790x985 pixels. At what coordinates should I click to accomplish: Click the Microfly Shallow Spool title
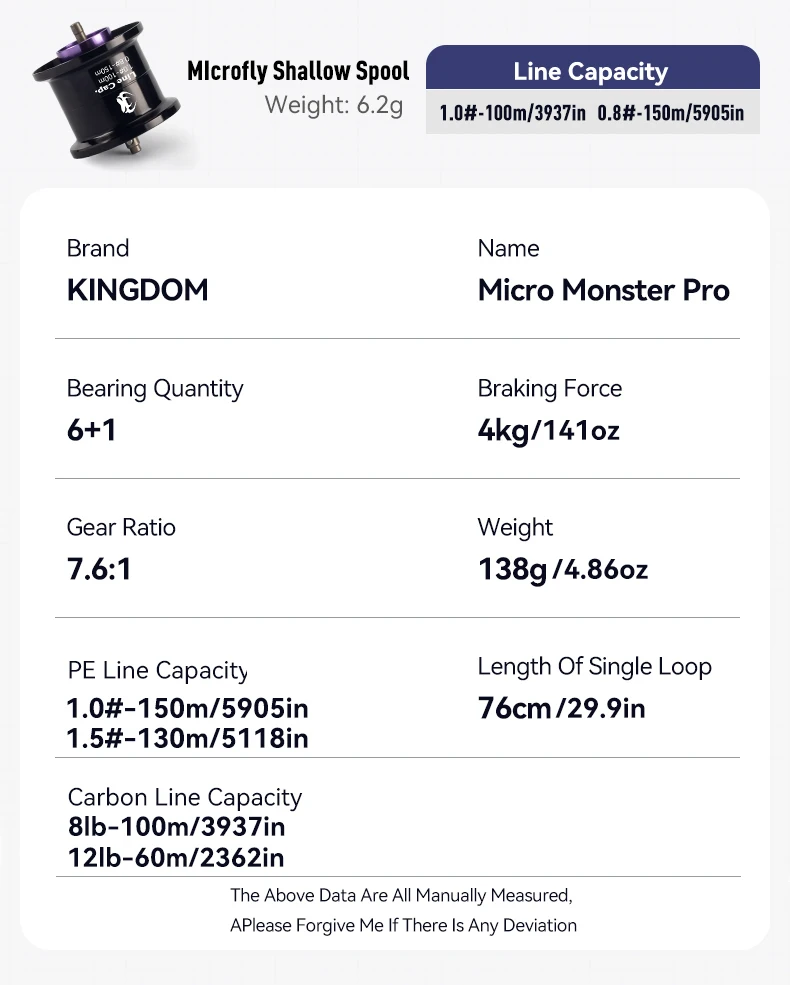coord(298,71)
